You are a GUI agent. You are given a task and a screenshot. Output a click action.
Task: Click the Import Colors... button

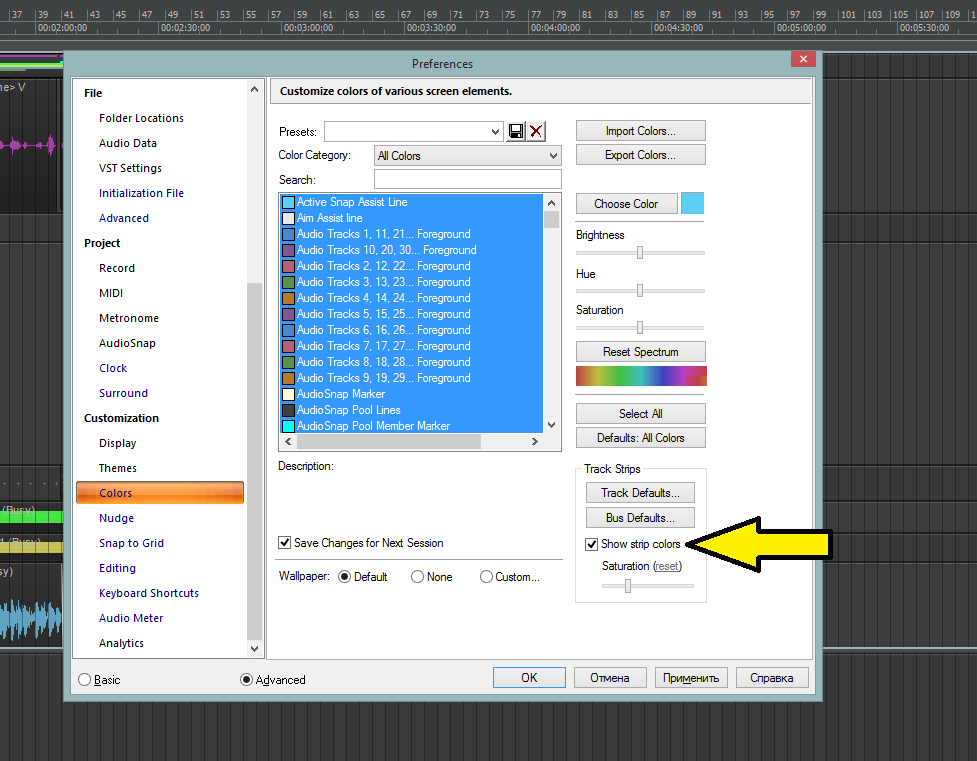click(641, 131)
